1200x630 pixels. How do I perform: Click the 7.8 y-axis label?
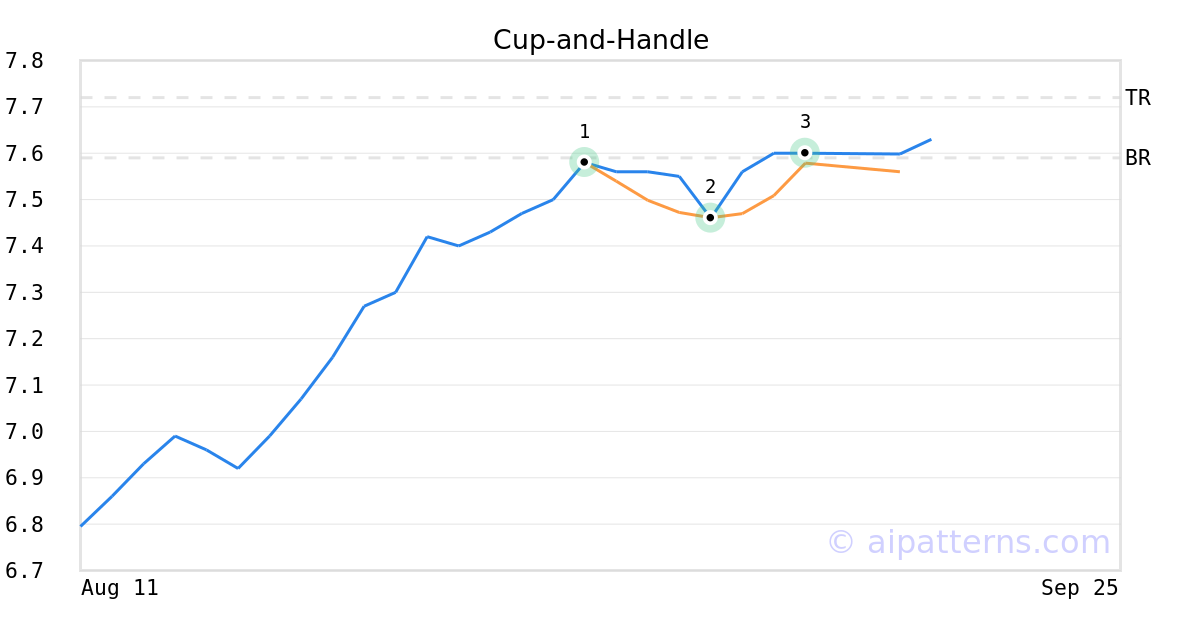[24, 61]
